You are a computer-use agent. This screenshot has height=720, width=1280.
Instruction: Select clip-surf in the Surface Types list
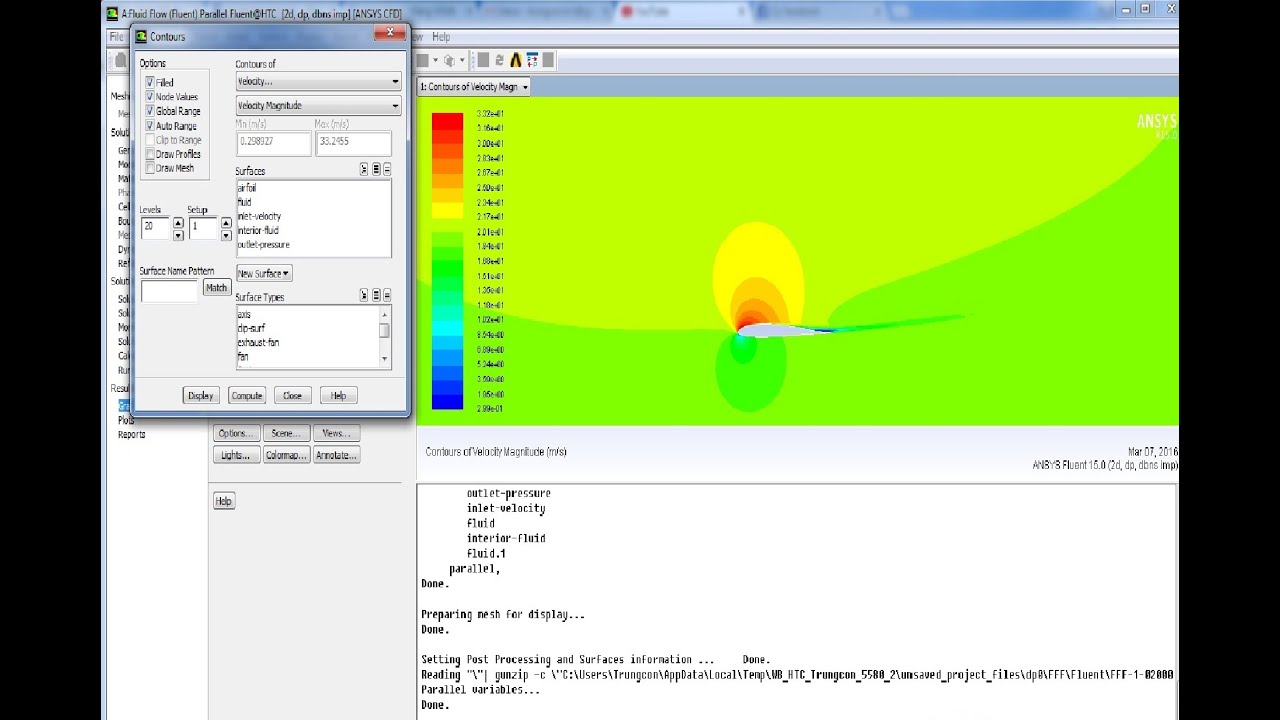tap(251, 328)
